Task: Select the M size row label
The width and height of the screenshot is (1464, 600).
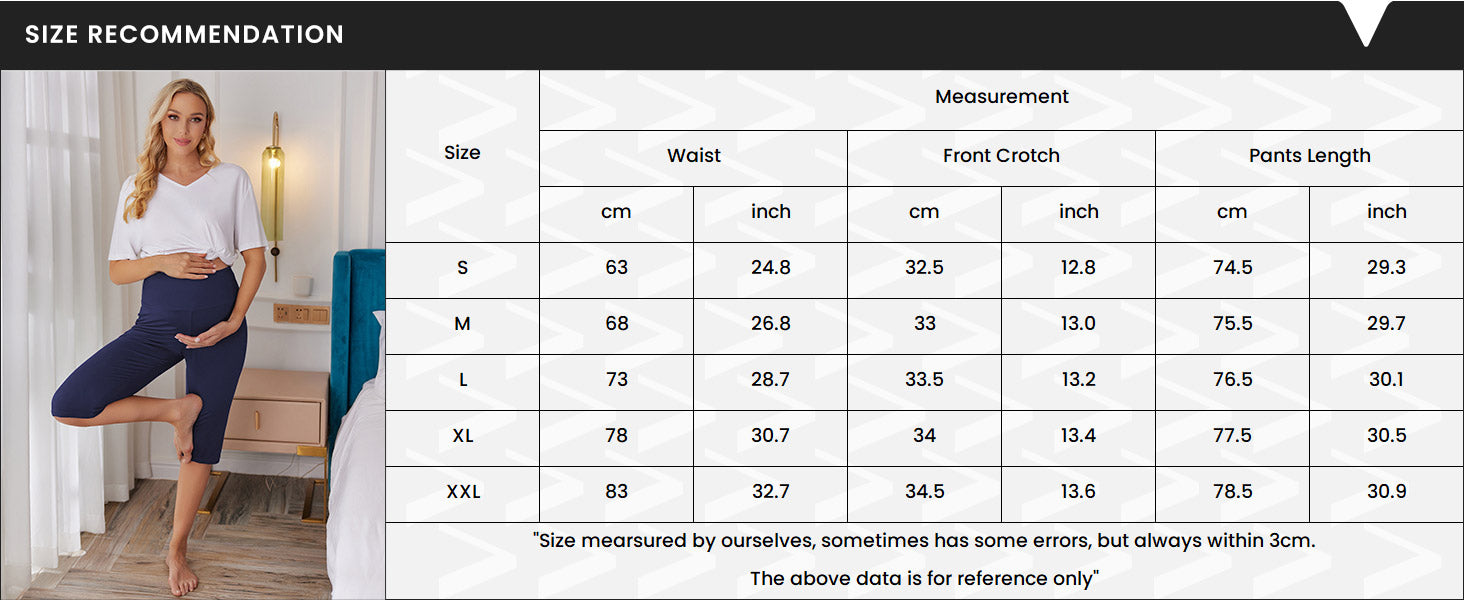Action: [x=462, y=324]
